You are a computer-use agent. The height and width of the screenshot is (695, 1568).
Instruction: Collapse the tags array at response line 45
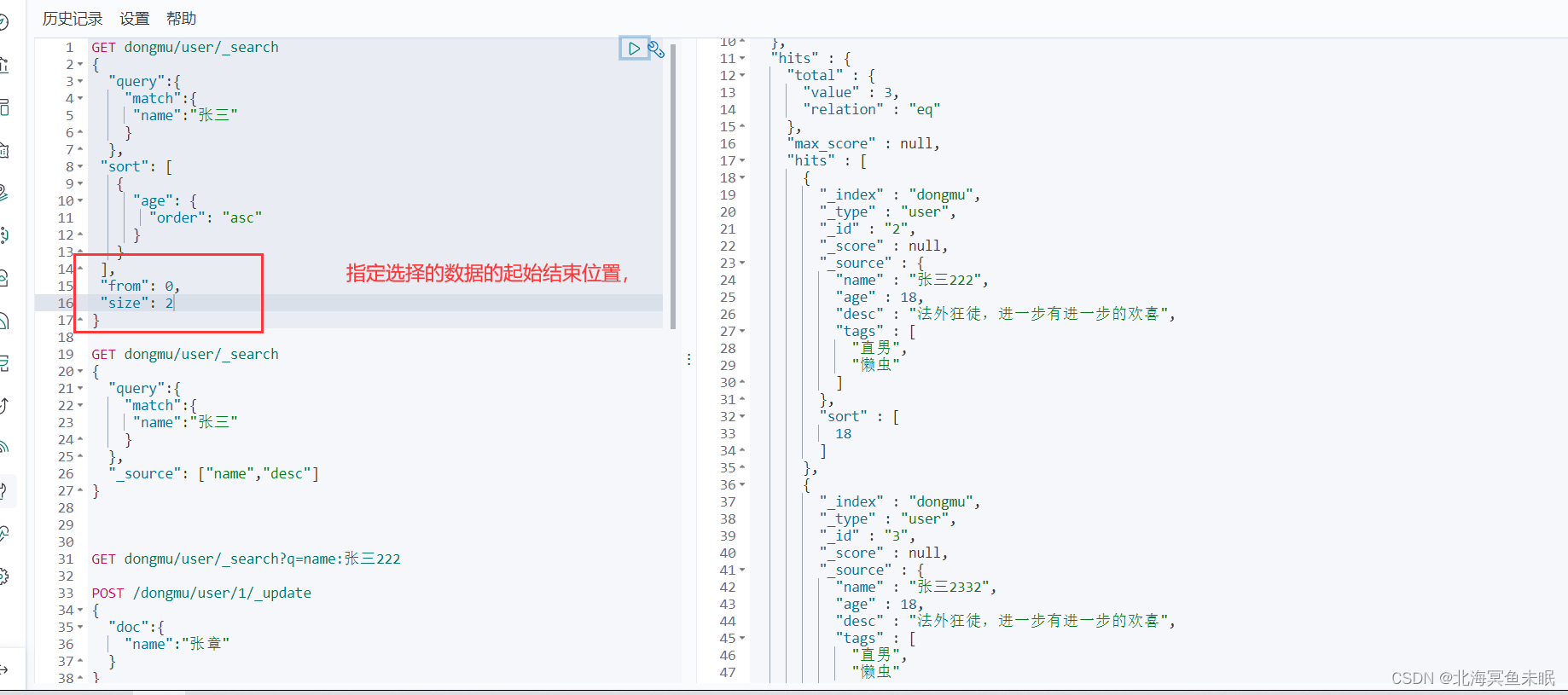[742, 639]
